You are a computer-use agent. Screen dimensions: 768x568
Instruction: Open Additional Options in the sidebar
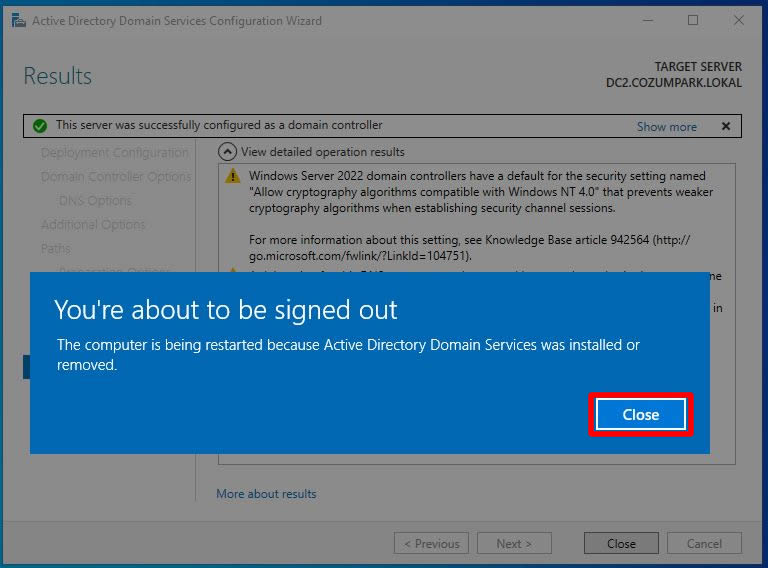pyautogui.click(x=93, y=225)
